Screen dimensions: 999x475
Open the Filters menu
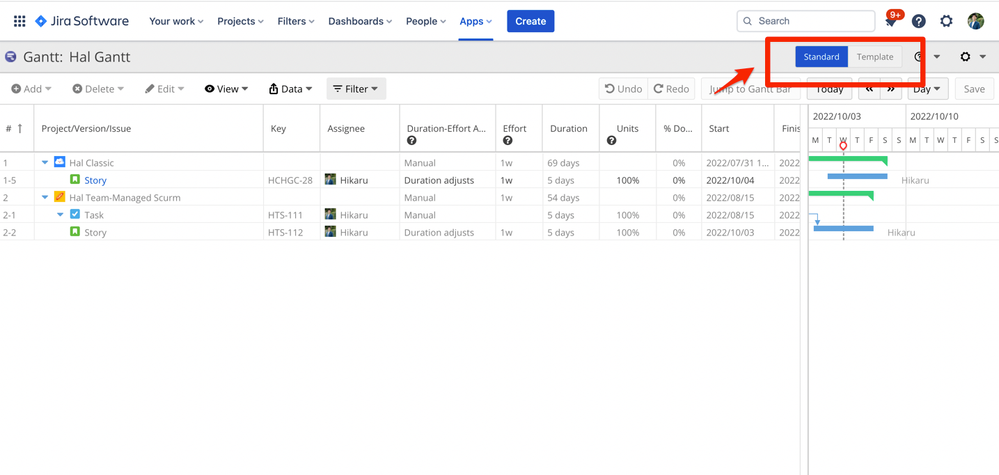[296, 21]
